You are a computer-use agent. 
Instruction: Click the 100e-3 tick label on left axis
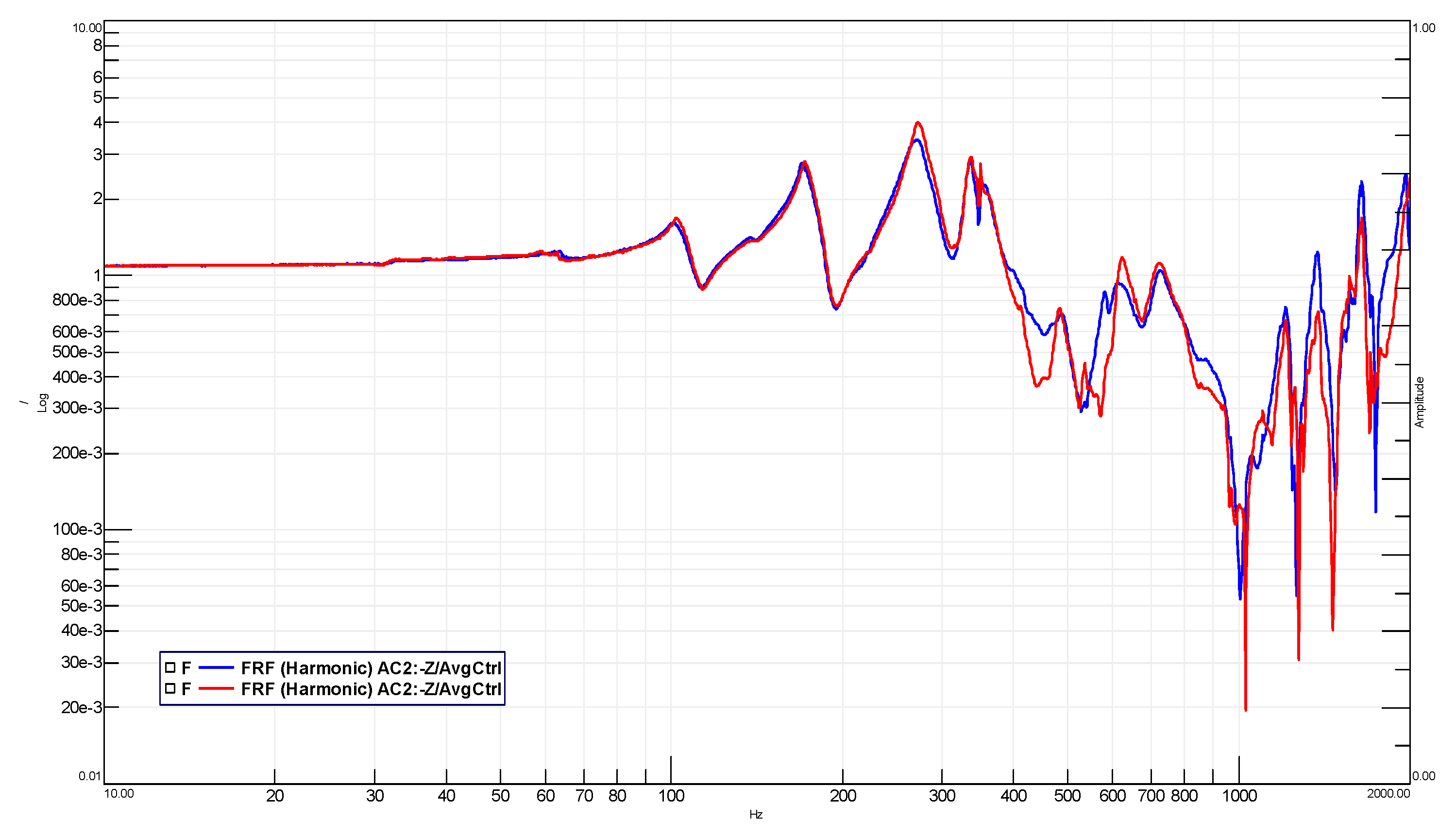tap(77, 529)
